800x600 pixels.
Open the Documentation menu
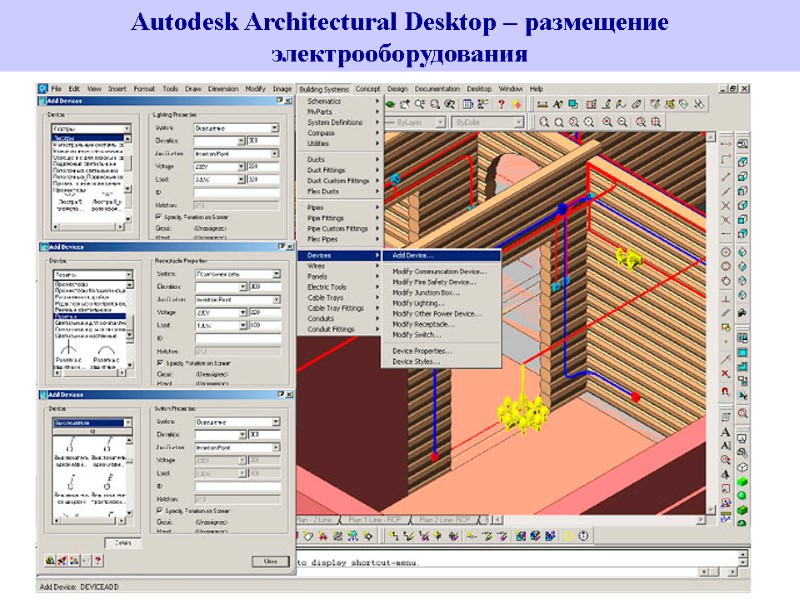click(437, 89)
